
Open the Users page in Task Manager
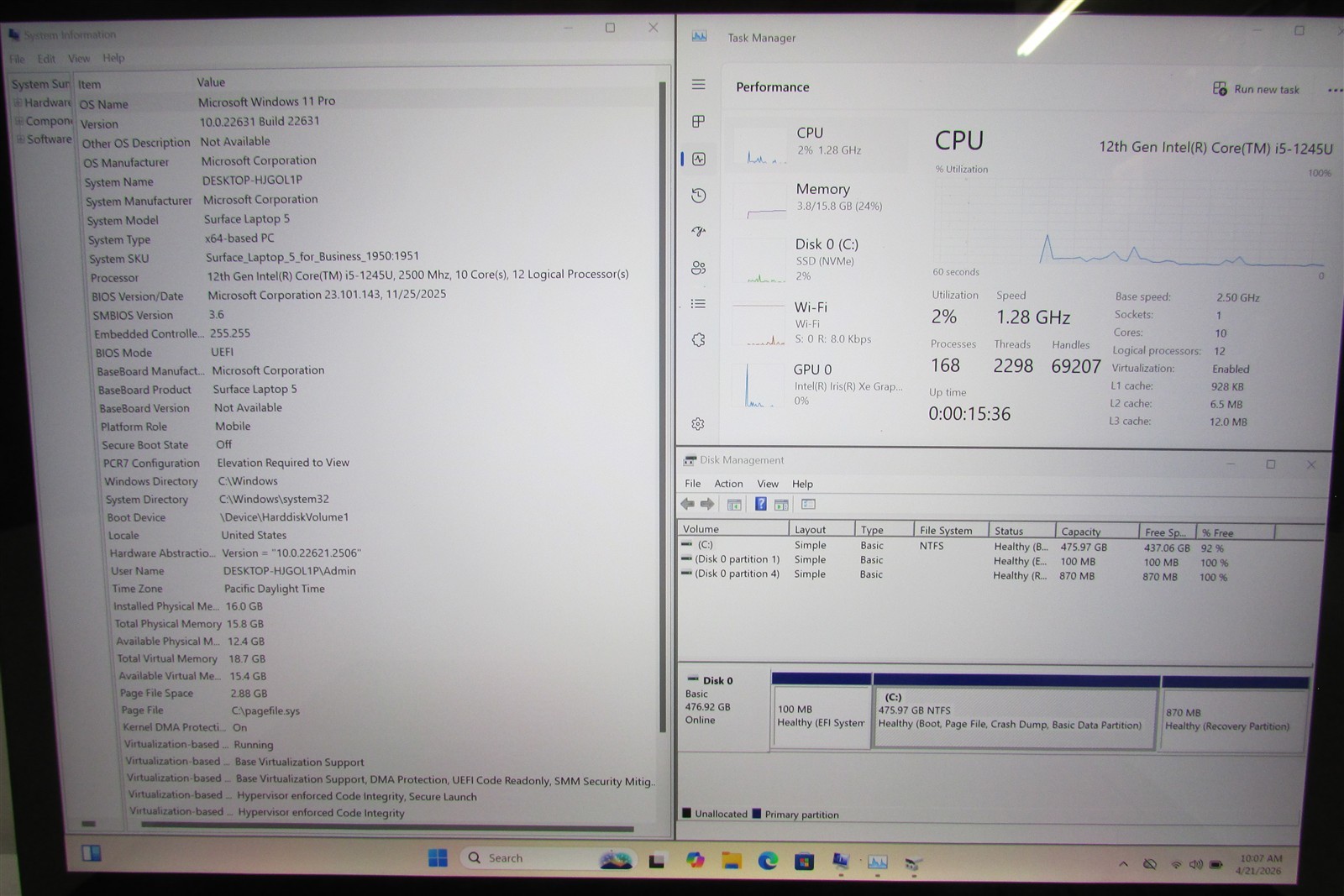[698, 268]
